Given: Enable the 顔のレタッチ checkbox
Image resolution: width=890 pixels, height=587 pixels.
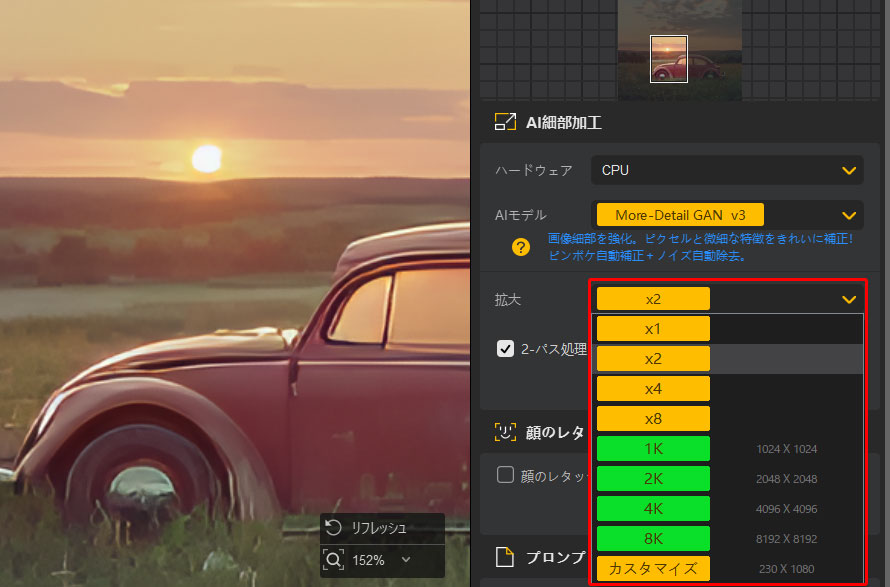Looking at the screenshot, I should tap(506, 476).
